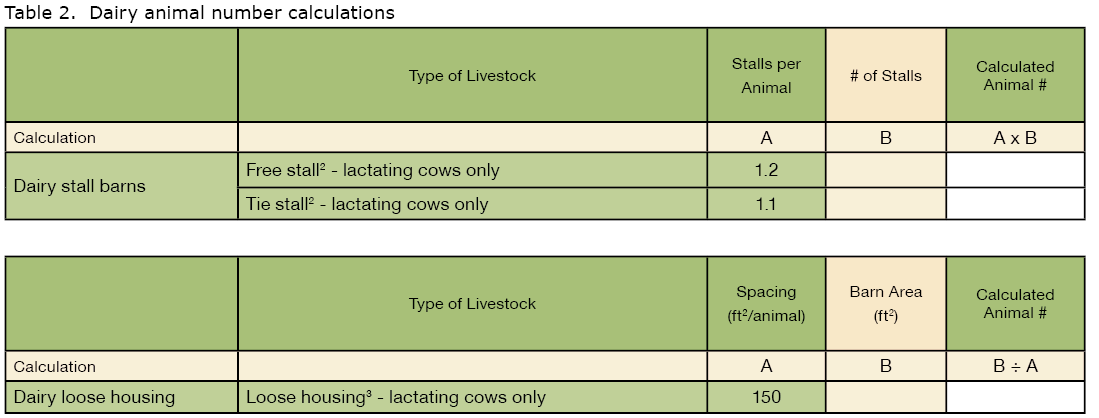Click the 'Stalls per Animal' header cell

[x=766, y=76]
